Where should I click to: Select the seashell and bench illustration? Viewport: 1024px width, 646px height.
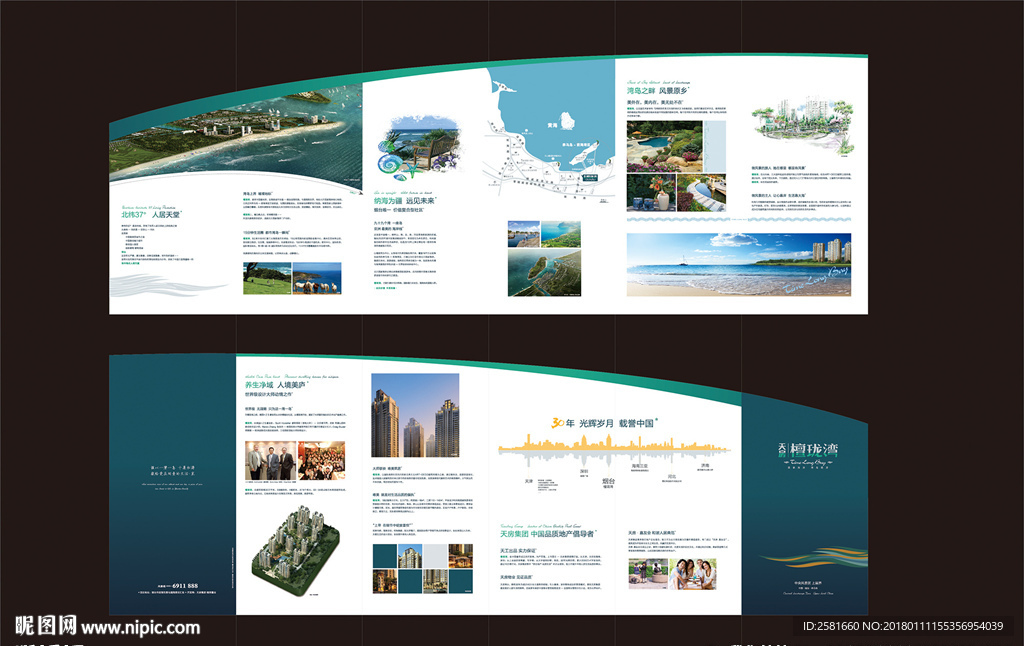pos(419,148)
